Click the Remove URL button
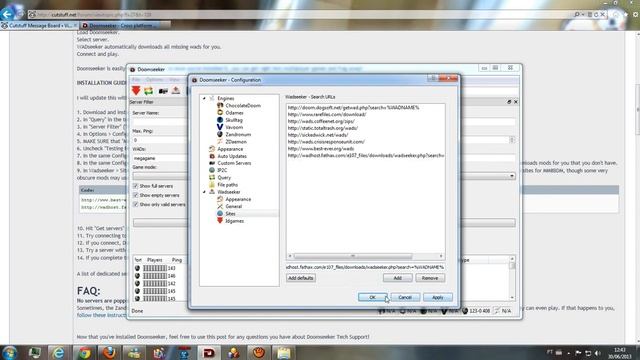Screen dimensions: 640x360 (x=430, y=278)
